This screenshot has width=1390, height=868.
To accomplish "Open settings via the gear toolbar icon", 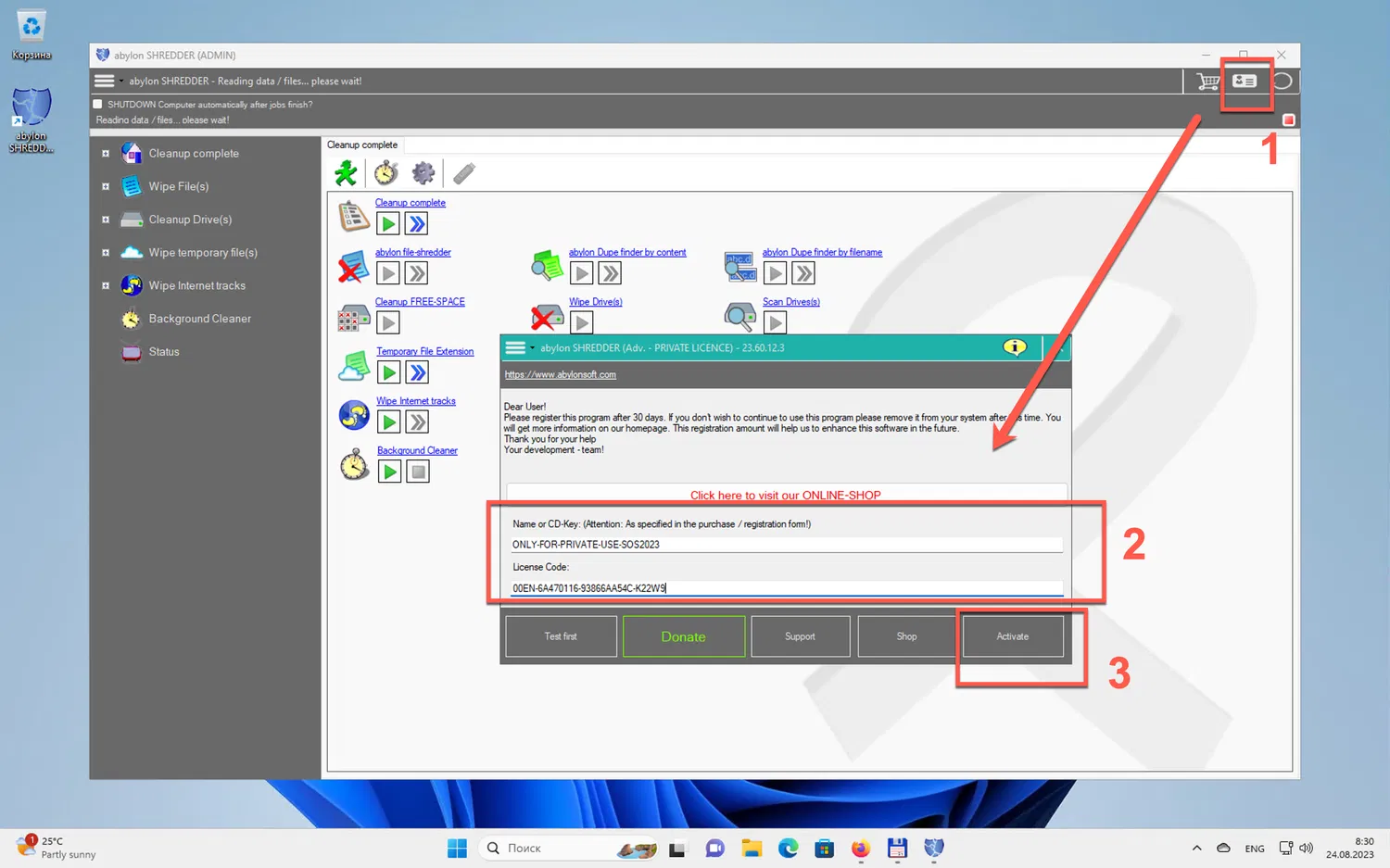I will pyautogui.click(x=423, y=173).
